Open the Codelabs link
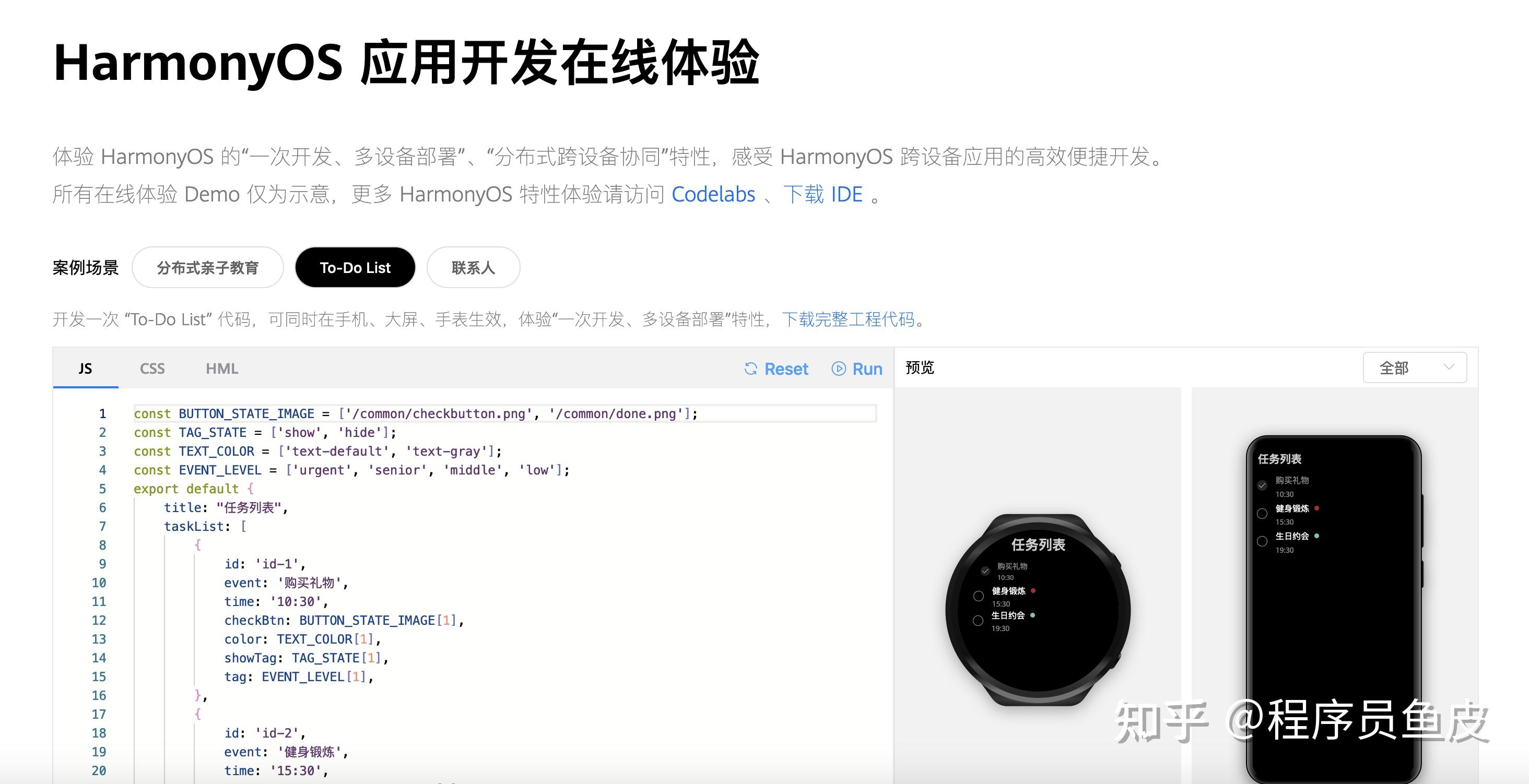The height and width of the screenshot is (784, 1529). (x=713, y=194)
